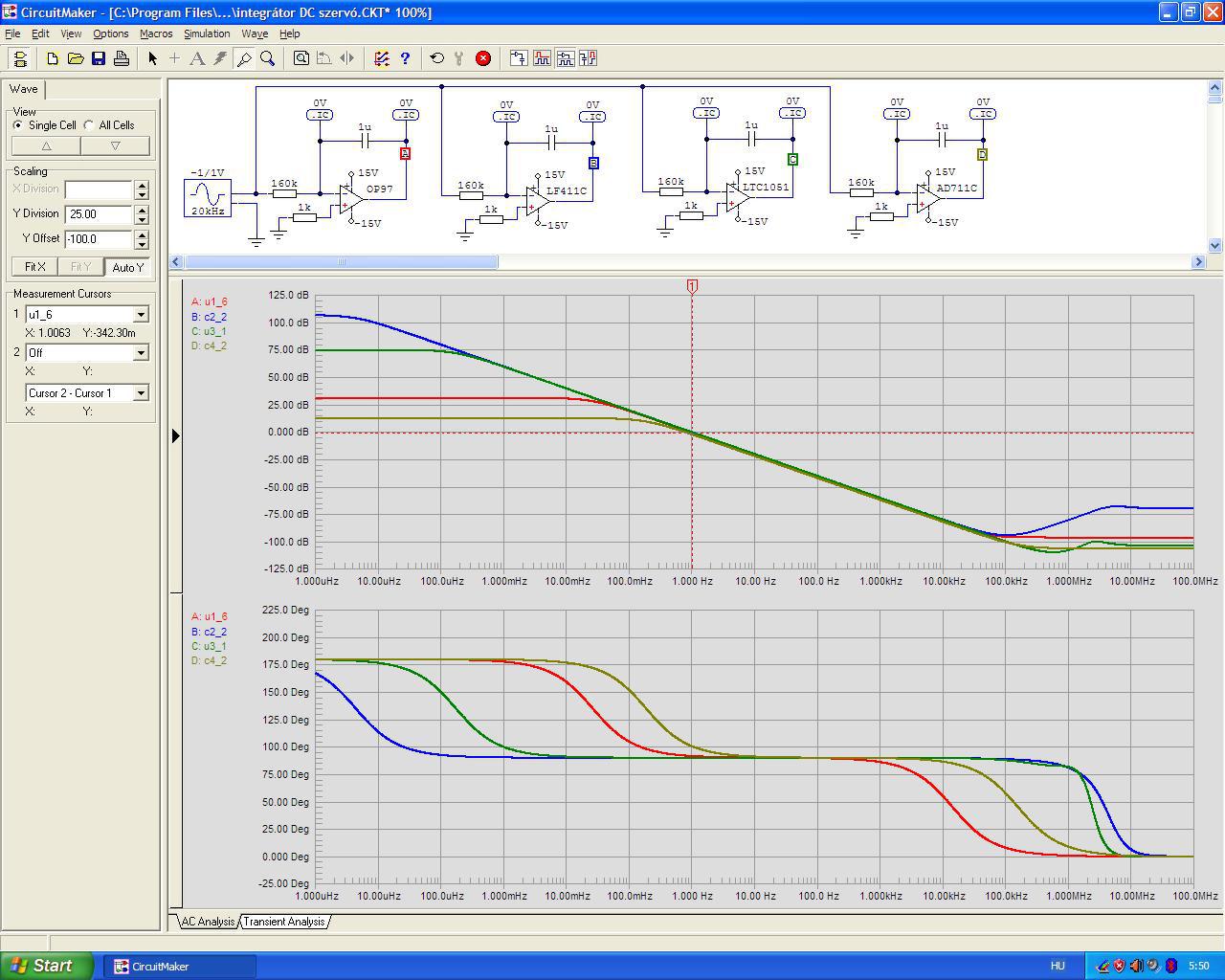
Task: Click the New file toolbar icon
Action: tap(53, 58)
